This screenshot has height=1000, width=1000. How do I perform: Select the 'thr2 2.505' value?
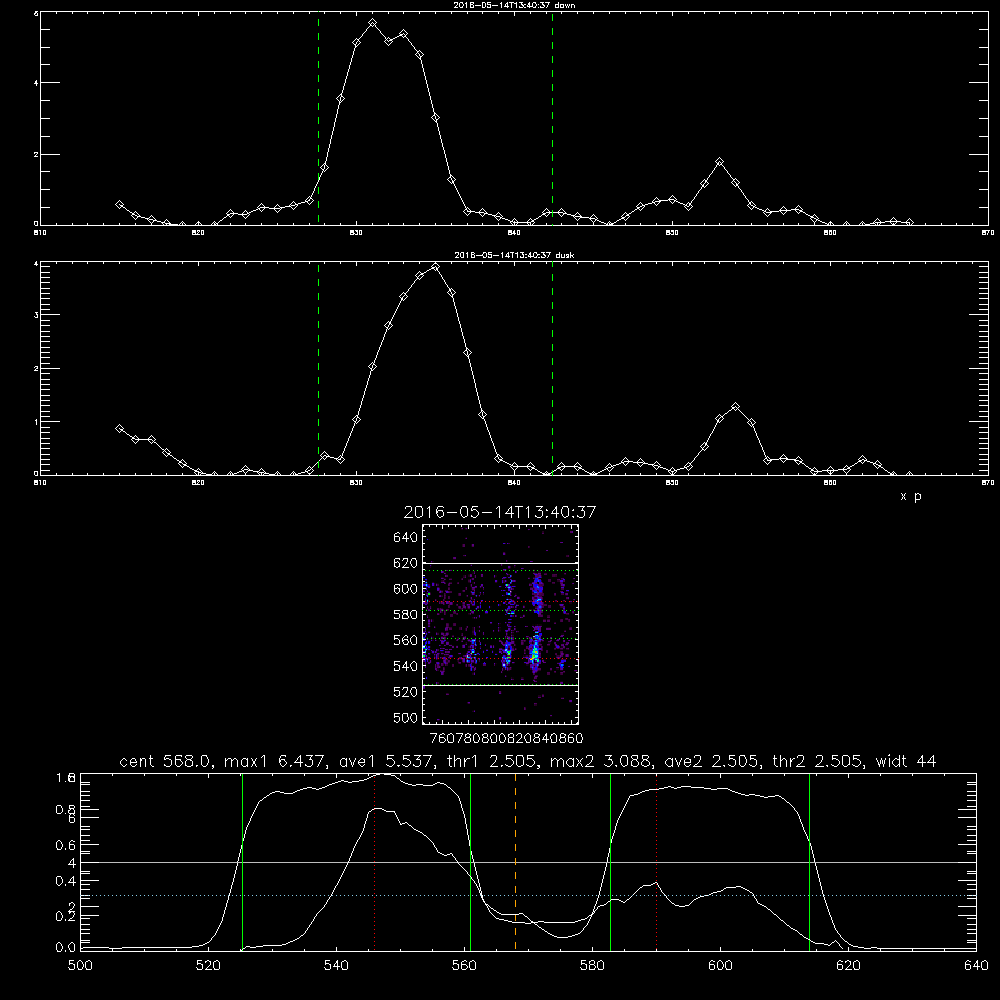pyautogui.click(x=817, y=761)
